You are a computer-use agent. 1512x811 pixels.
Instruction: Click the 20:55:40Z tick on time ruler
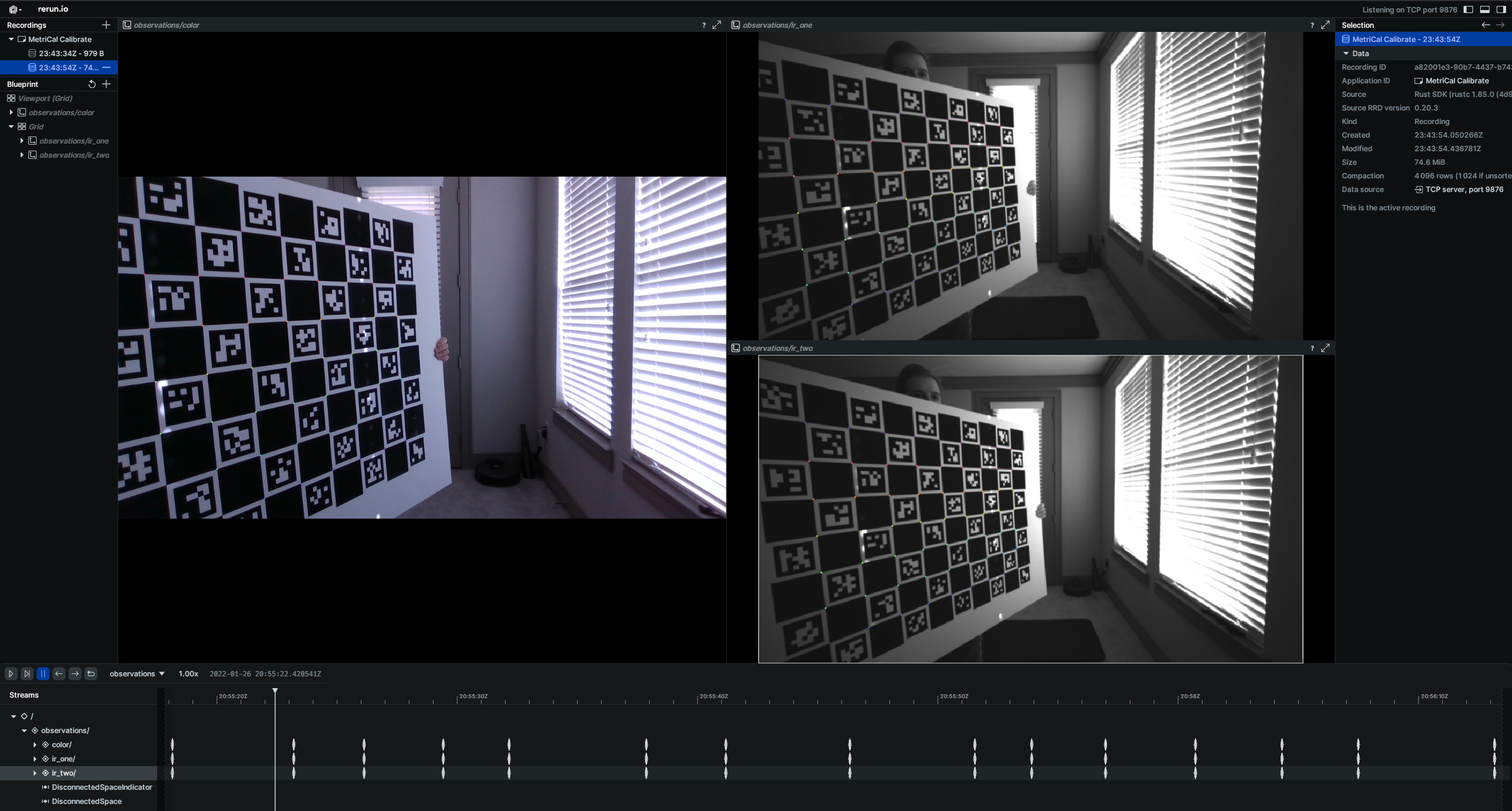[x=713, y=696]
